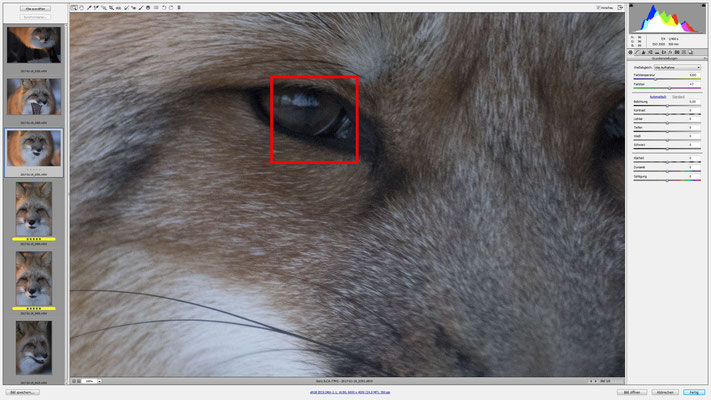Viewport: 711px width, 400px height.
Task: Open the Presets panel tab
Action: 684,52
